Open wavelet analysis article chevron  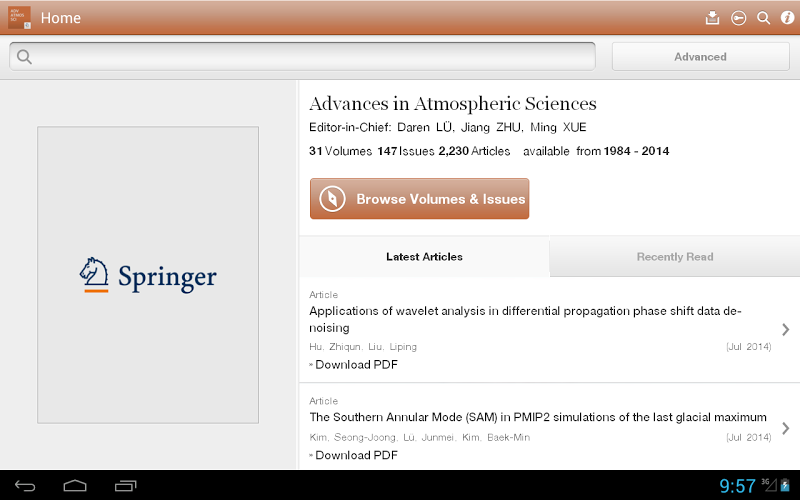(786, 330)
